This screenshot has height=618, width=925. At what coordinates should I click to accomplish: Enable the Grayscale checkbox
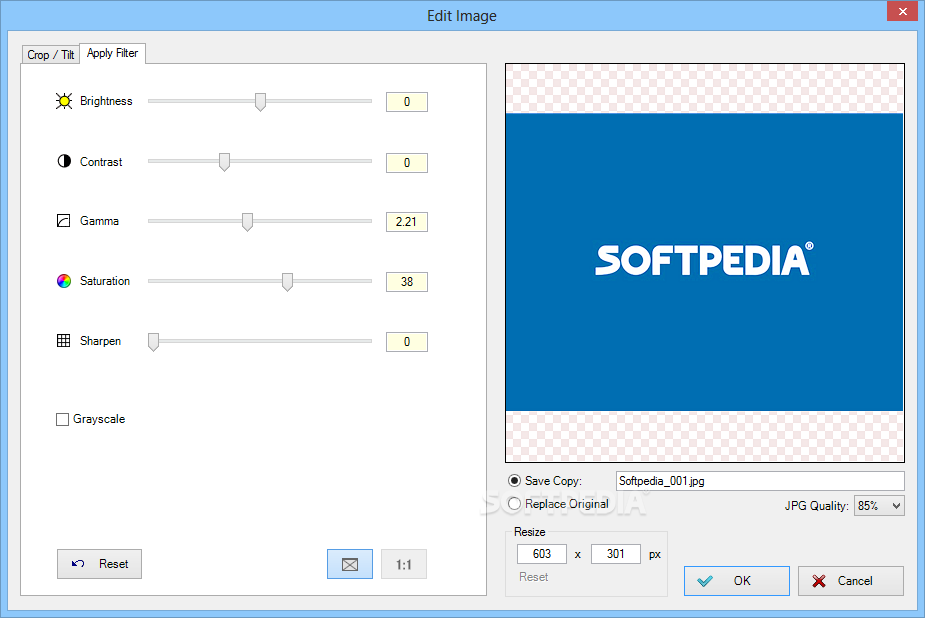pyautogui.click(x=63, y=419)
